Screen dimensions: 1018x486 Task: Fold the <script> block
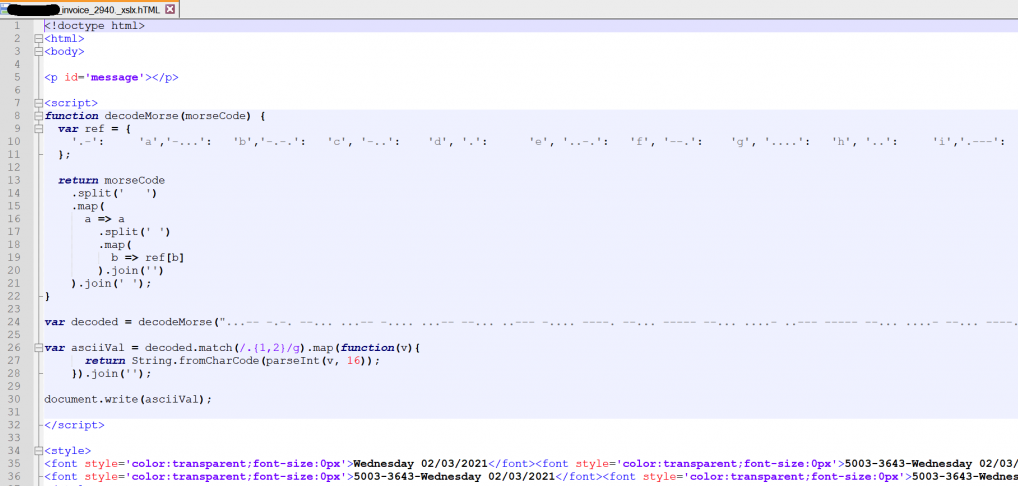click(38, 103)
